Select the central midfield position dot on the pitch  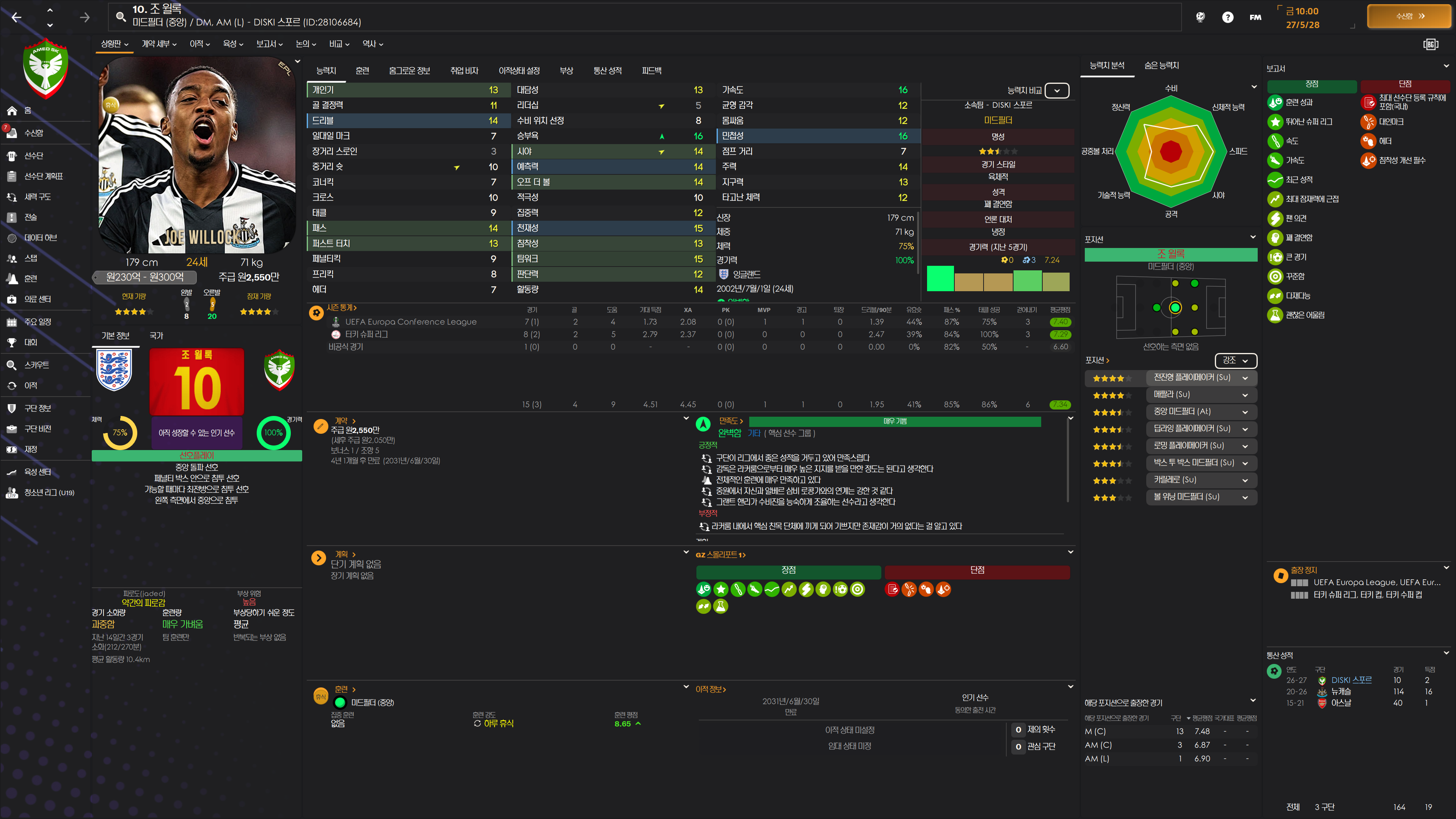tap(1175, 308)
